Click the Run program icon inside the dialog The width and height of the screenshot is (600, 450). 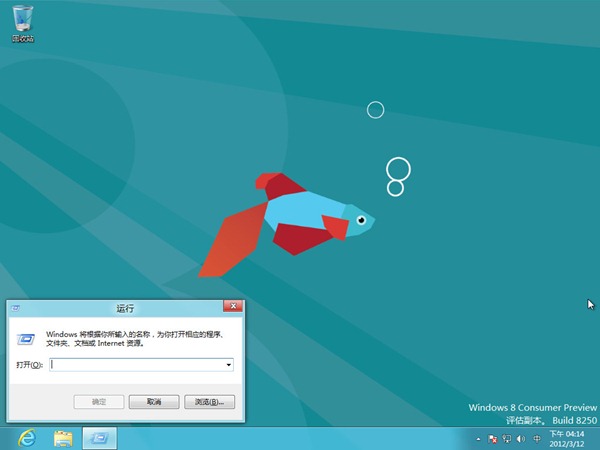point(26,339)
